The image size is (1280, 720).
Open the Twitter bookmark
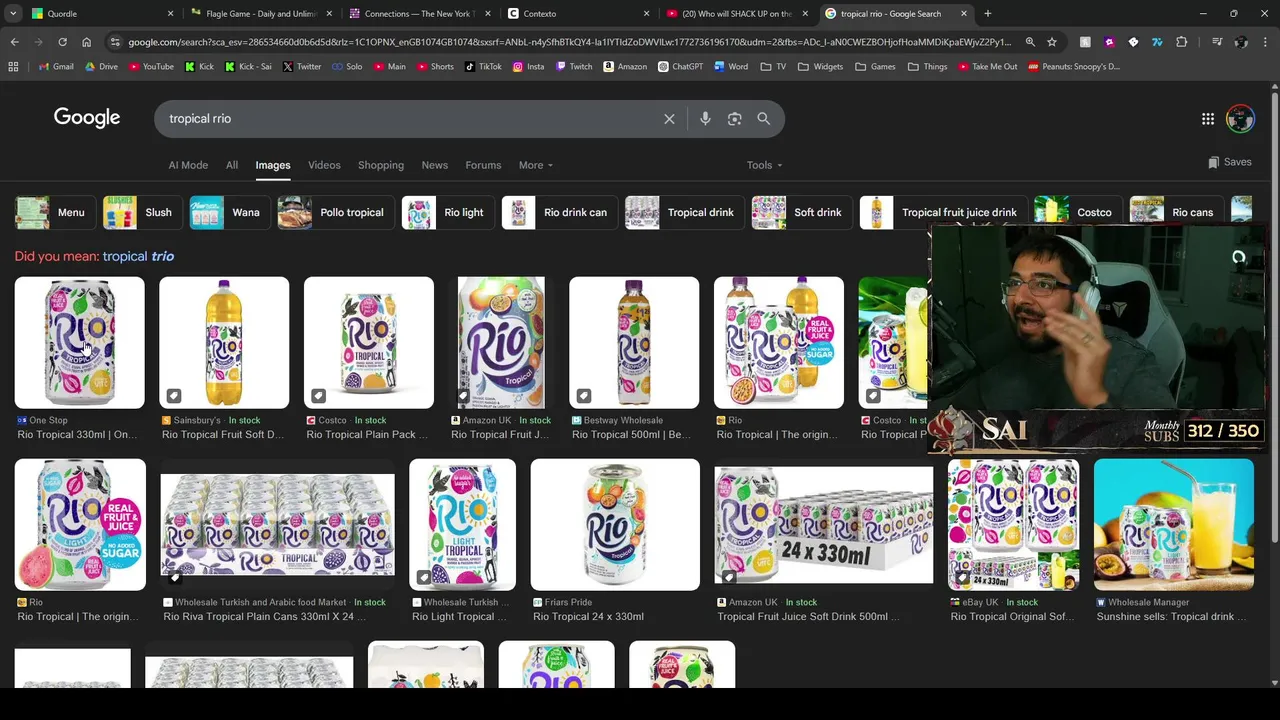[301, 67]
